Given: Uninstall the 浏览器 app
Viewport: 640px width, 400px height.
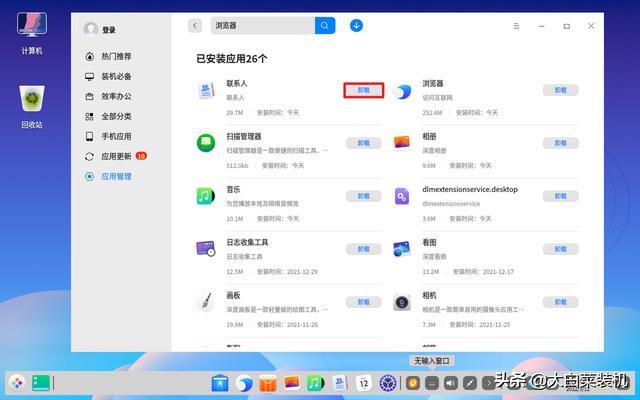Looking at the screenshot, I should (560, 90).
